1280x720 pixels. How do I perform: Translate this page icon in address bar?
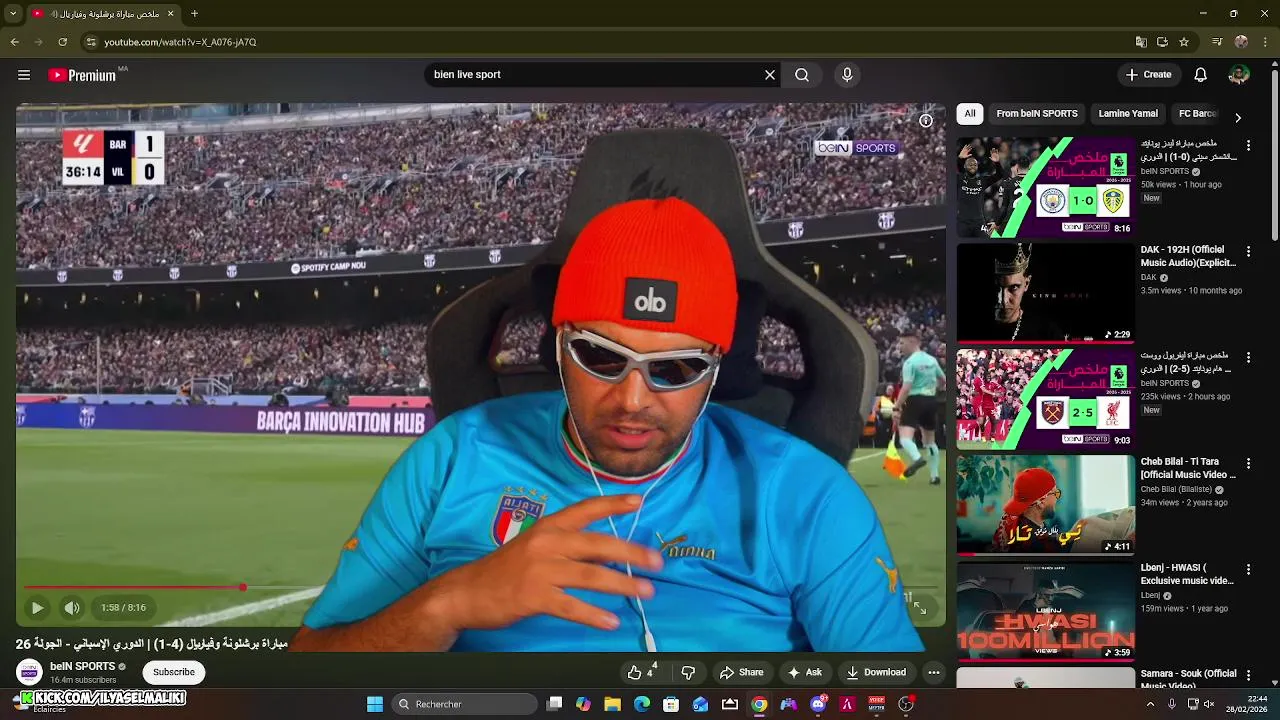point(1141,42)
